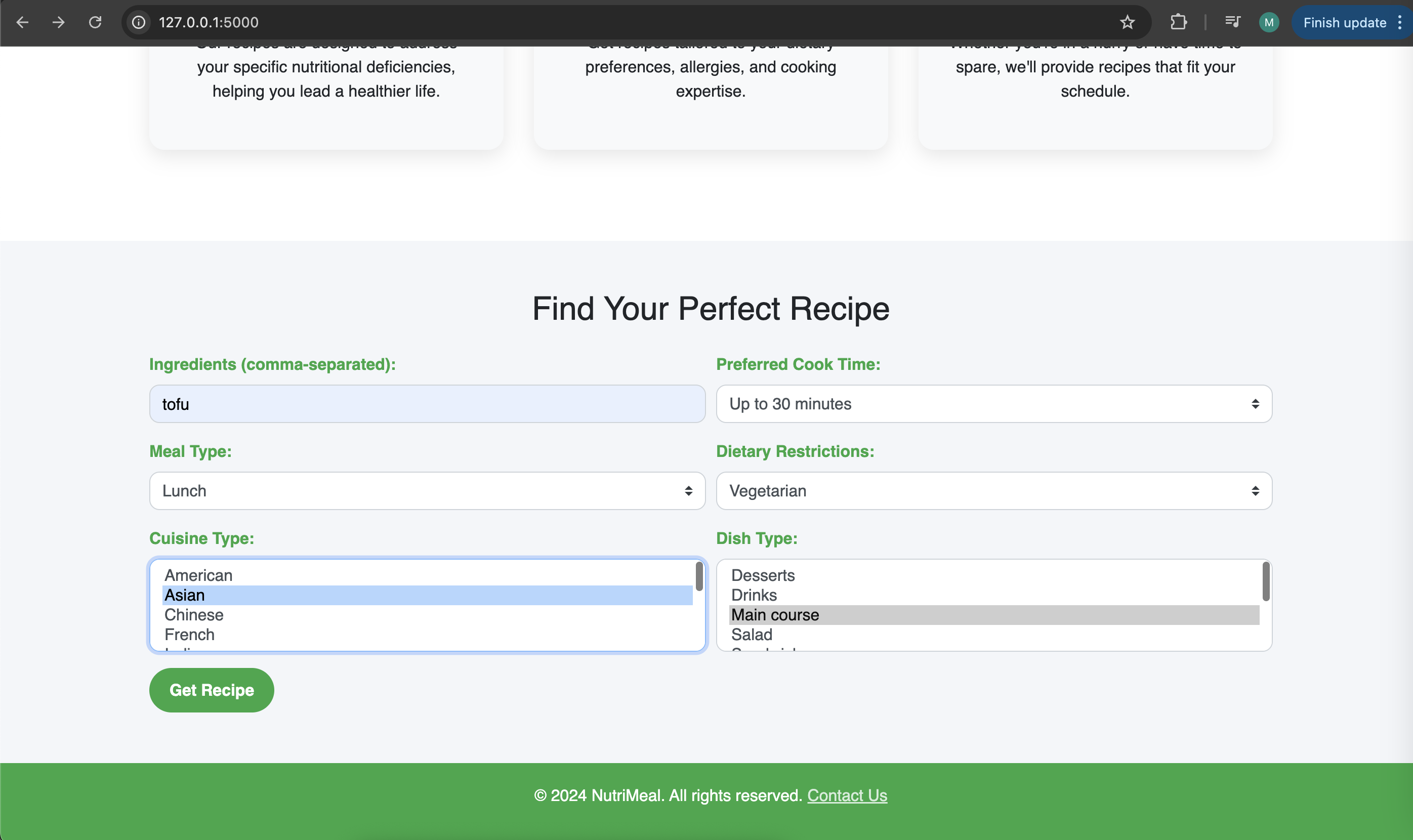Open the Extensions puzzle icon

click(1178, 22)
